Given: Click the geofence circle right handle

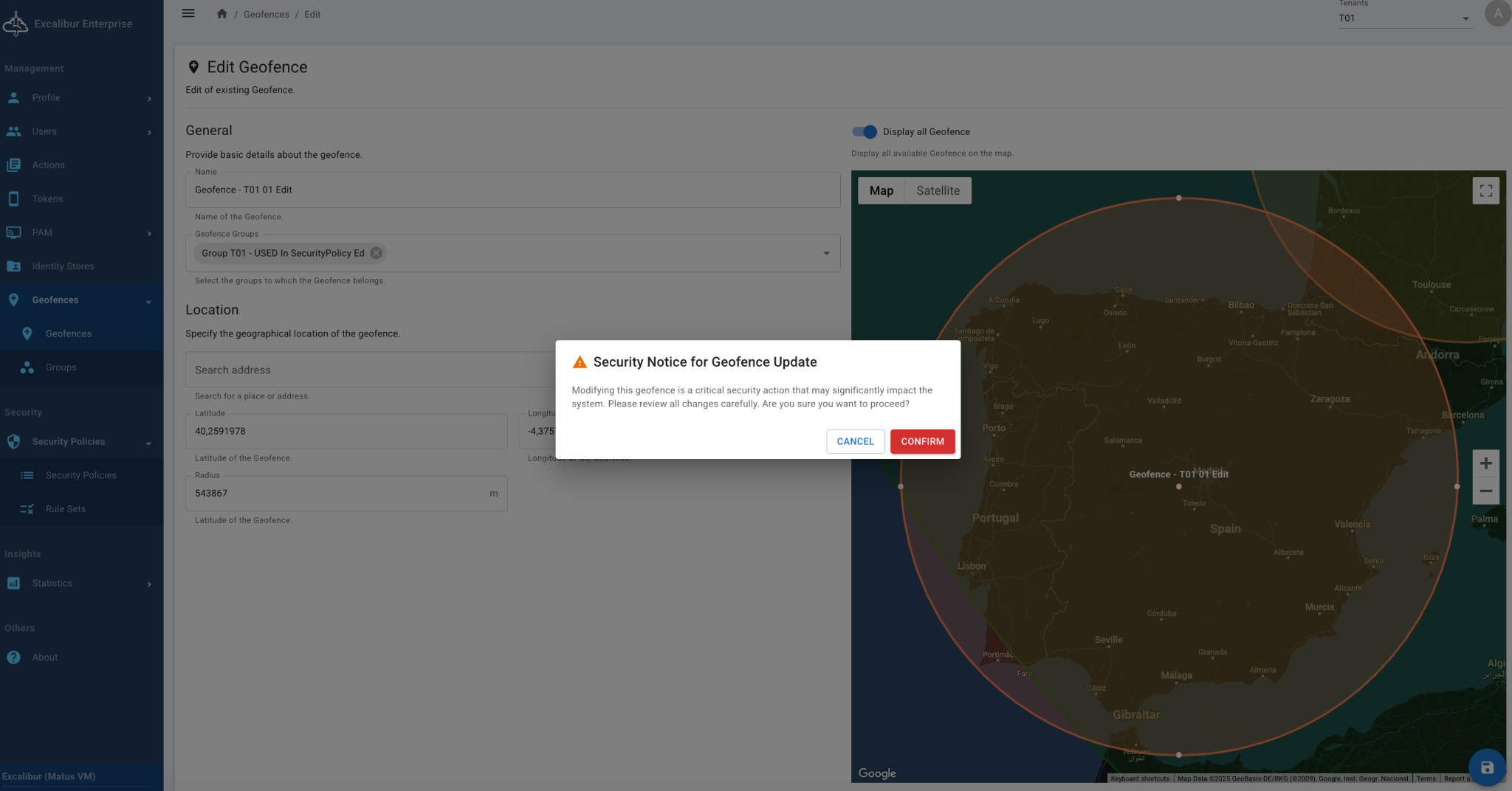Looking at the screenshot, I should [x=1457, y=486].
